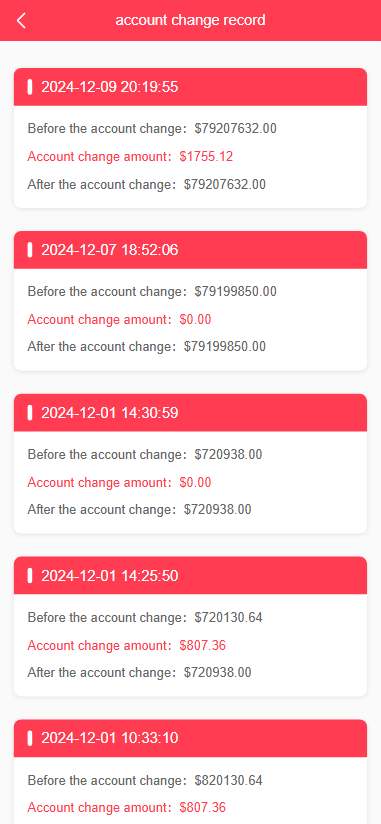Open the 2024-12-01 14:30:59 record header

point(190,413)
